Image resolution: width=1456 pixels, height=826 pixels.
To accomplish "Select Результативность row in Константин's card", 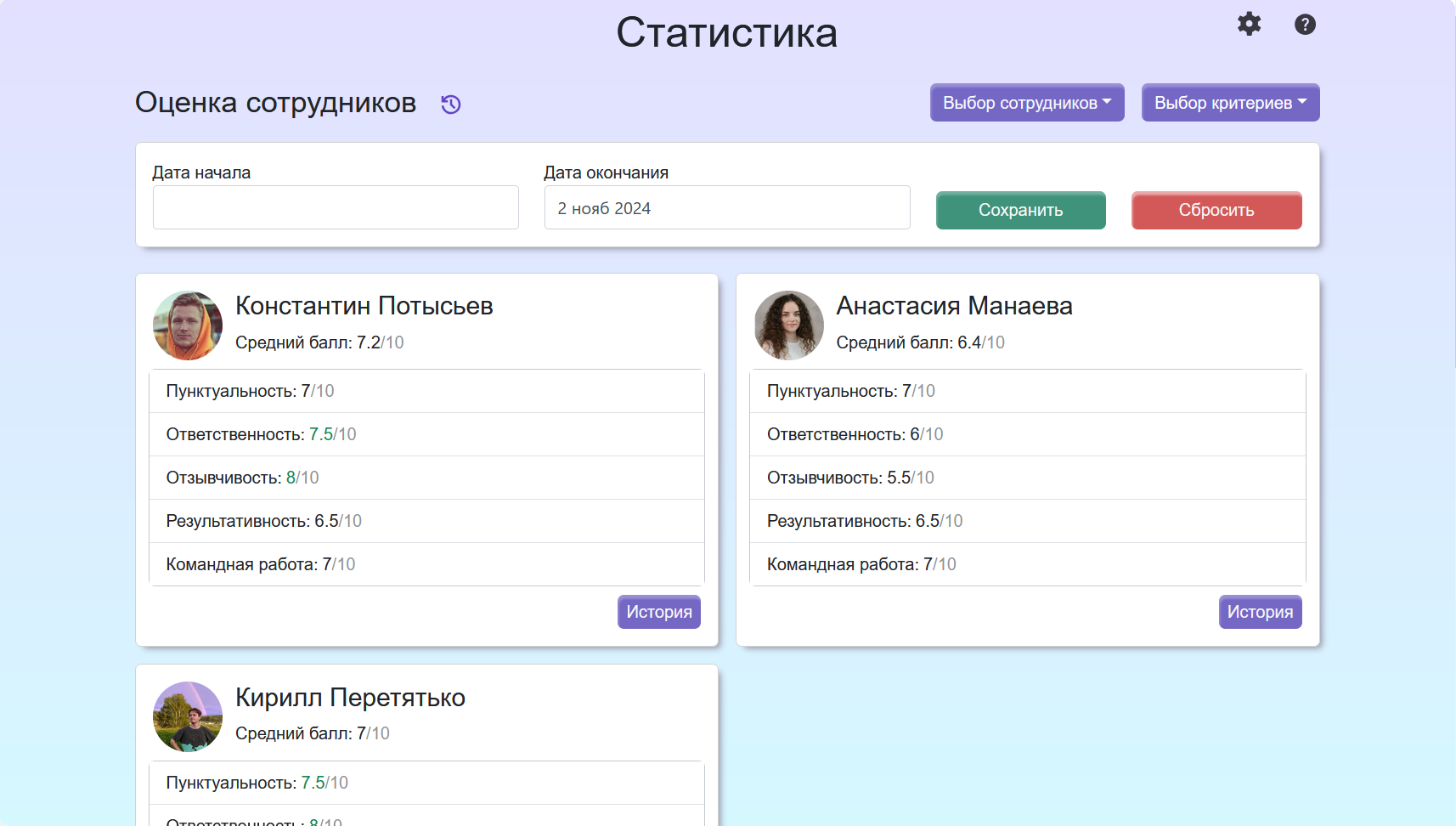I will tap(426, 521).
